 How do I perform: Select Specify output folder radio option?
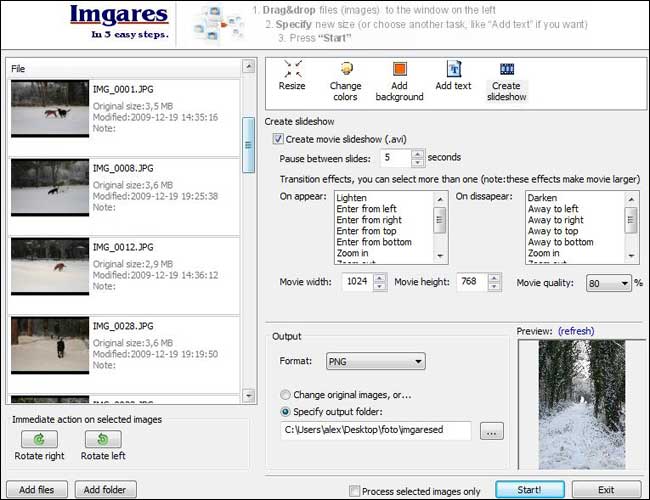(x=285, y=412)
